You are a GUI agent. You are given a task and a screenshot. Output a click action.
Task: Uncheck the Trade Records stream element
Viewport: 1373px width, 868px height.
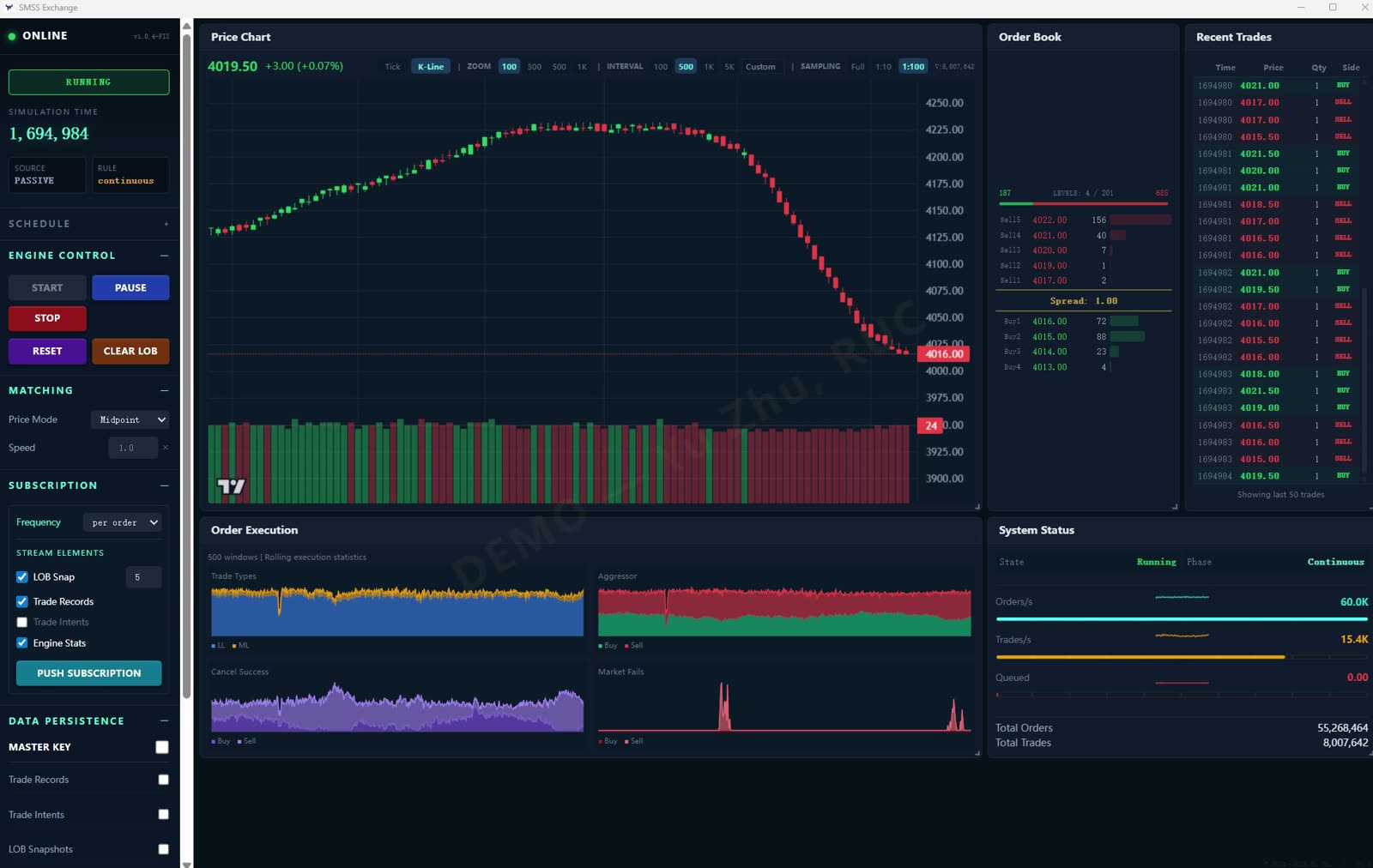tap(22, 601)
